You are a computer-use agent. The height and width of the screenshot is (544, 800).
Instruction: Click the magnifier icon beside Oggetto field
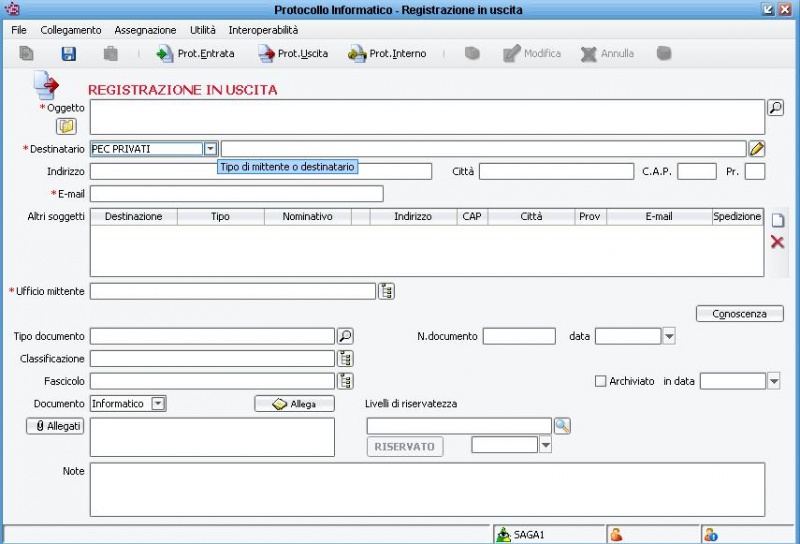(775, 108)
